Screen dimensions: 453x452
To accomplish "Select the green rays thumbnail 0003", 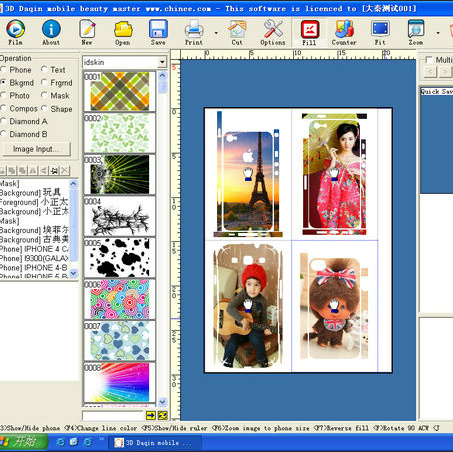I will (119, 174).
